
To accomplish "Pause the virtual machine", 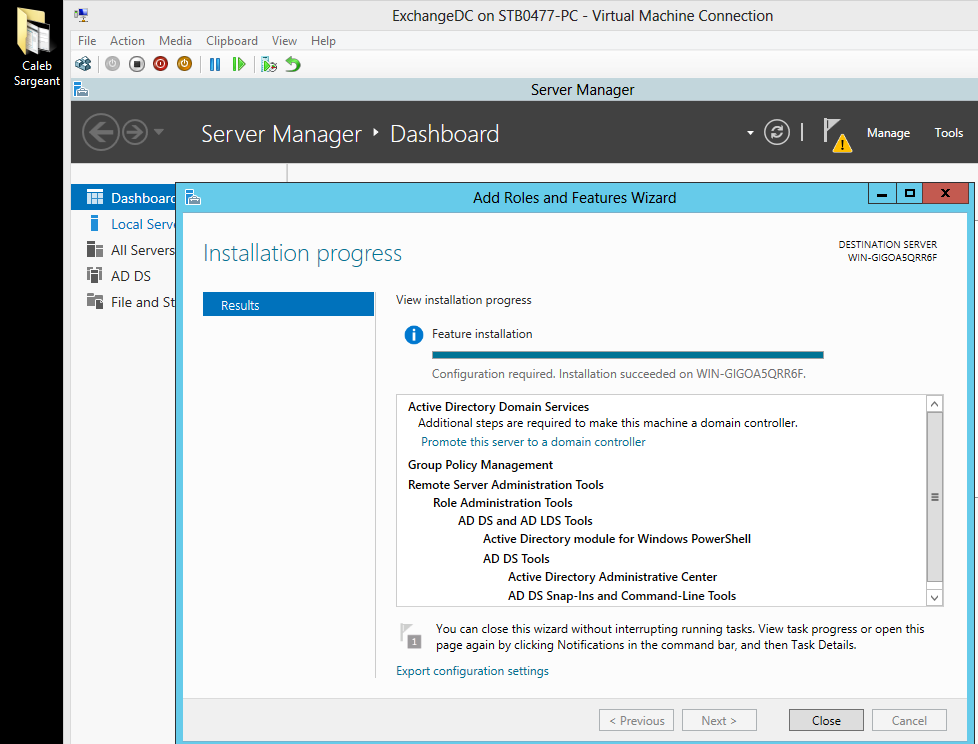I will click(215, 64).
